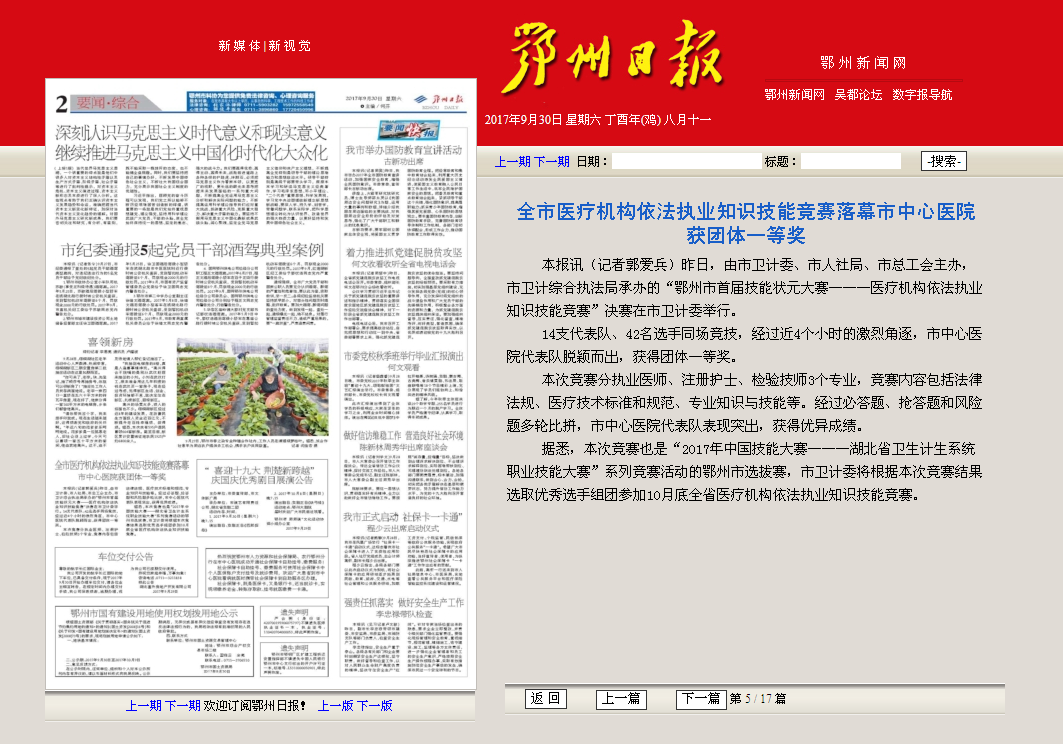Click the greenhouse flower photo on the page
Image resolution: width=1063 pixels, height=744 pixels.
pos(253,387)
